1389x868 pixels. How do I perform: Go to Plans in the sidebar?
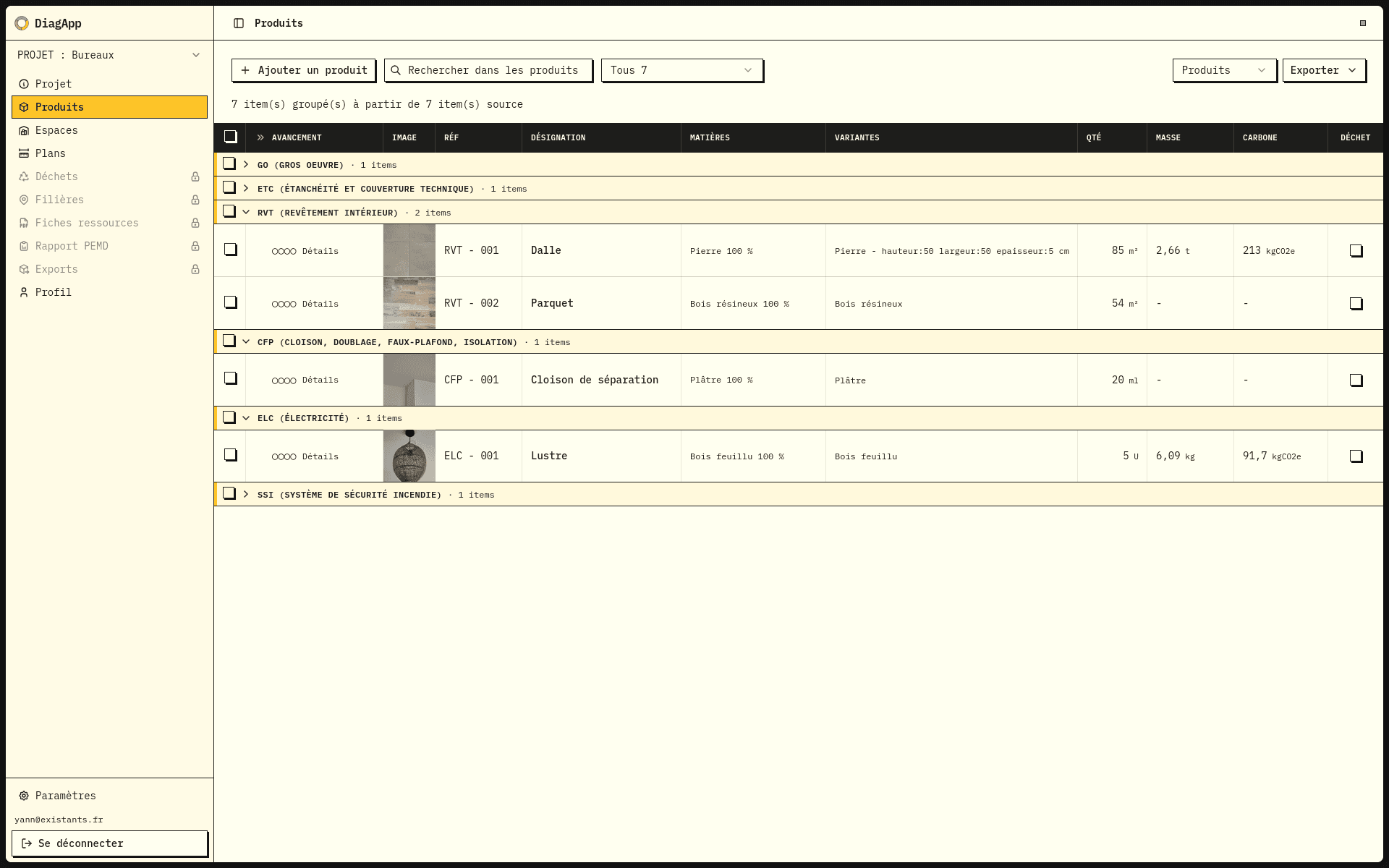[109, 153]
